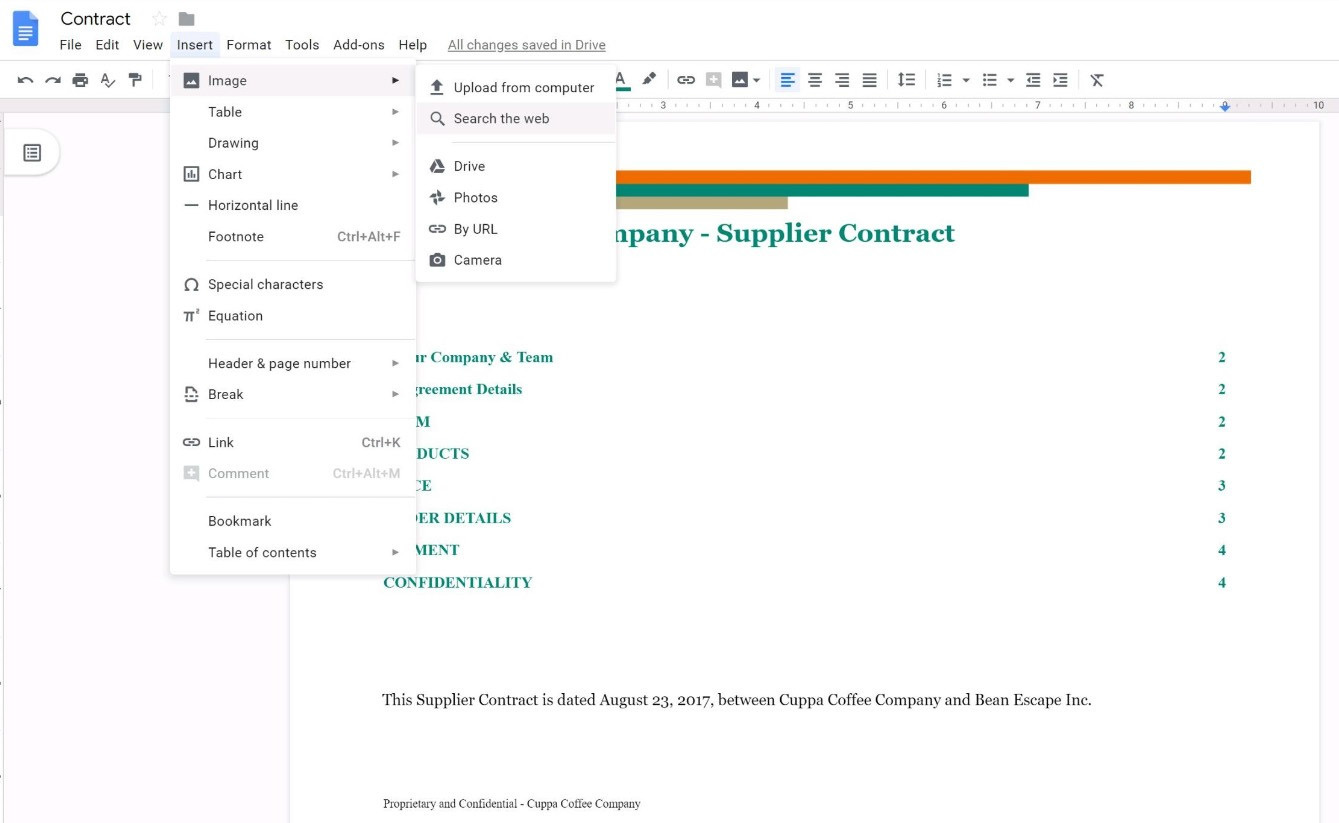Open the toolbar image dropdown arrow

pos(757,80)
